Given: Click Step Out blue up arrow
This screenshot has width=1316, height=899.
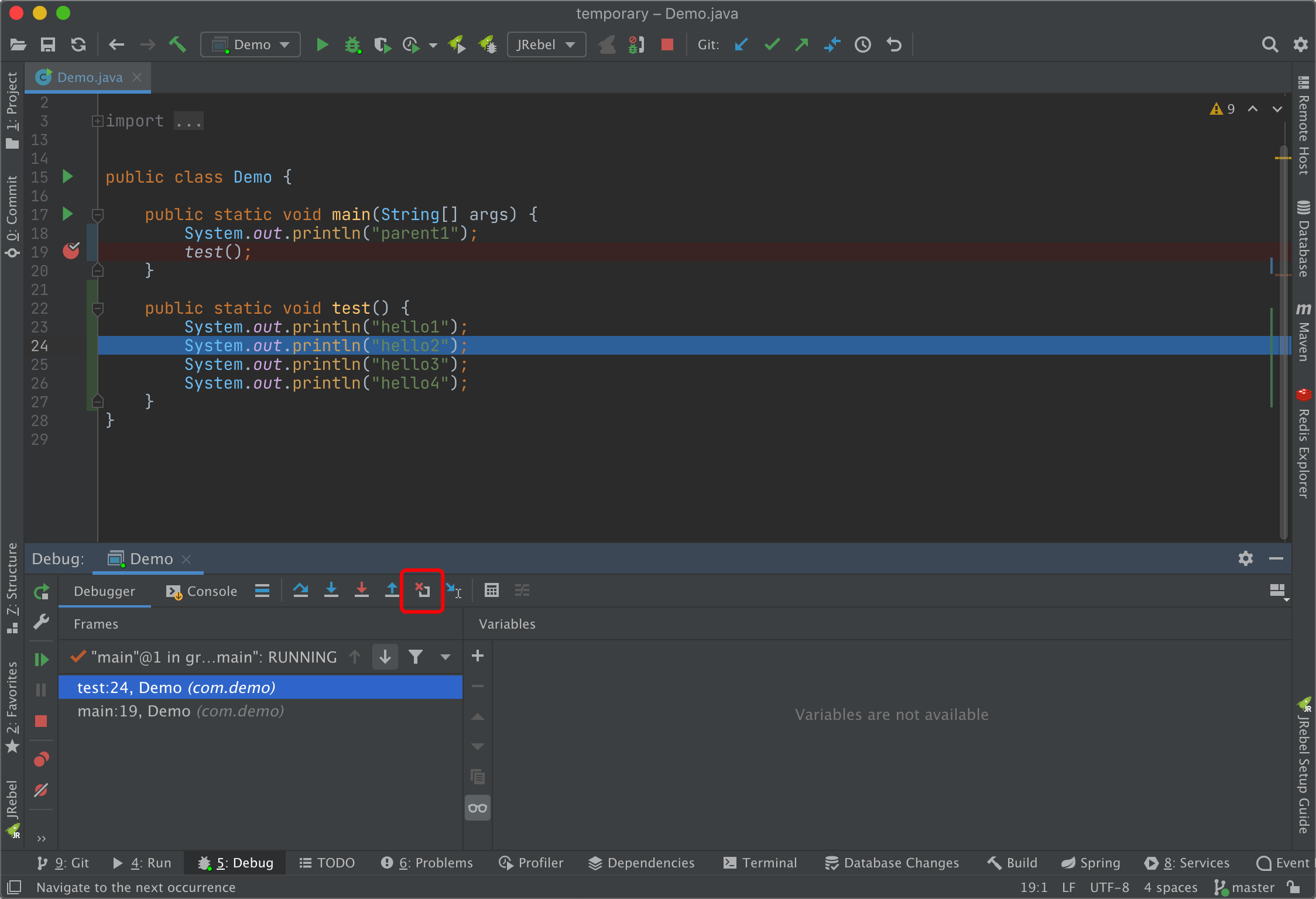Looking at the screenshot, I should click(392, 590).
